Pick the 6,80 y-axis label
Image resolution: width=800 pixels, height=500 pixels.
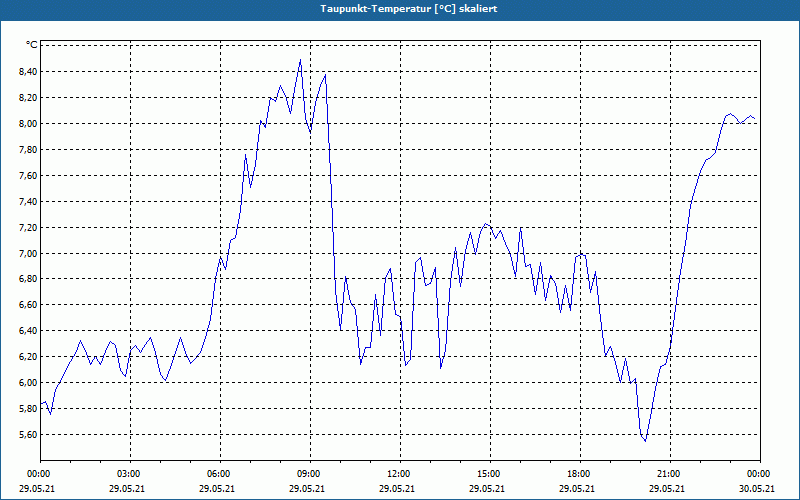coord(26,279)
